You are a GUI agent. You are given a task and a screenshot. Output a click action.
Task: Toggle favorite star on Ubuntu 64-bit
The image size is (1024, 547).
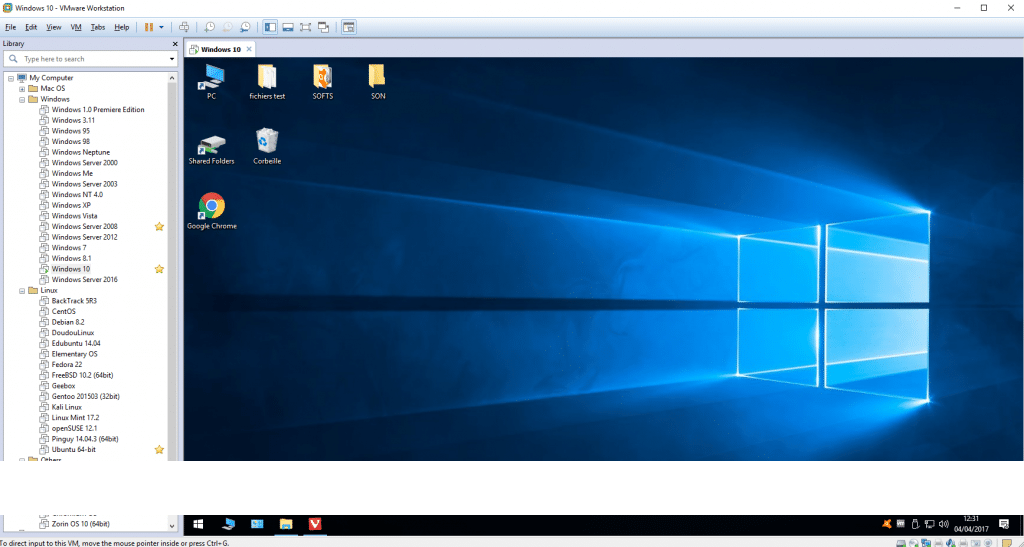159,450
